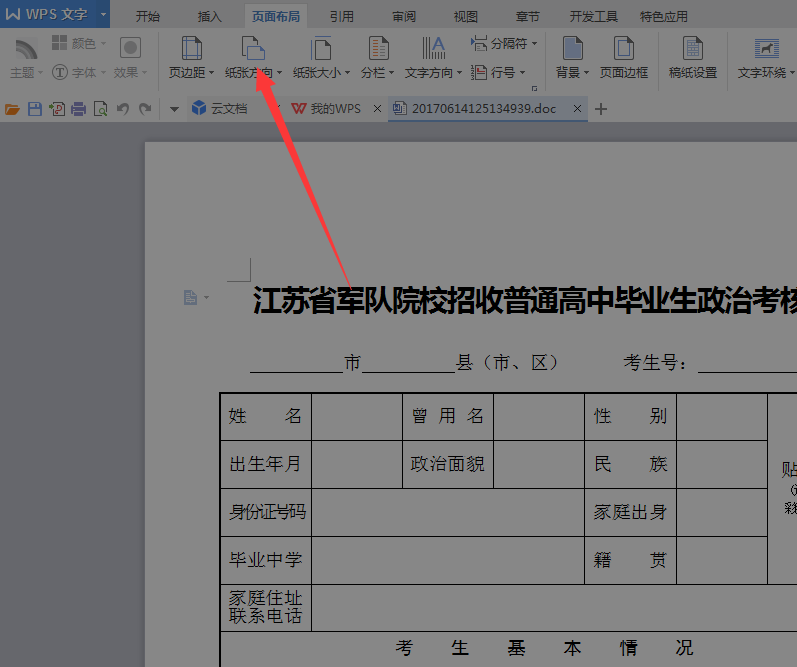Open 页面边框 page borders
Screen dimensions: 797x667
(x=624, y=58)
